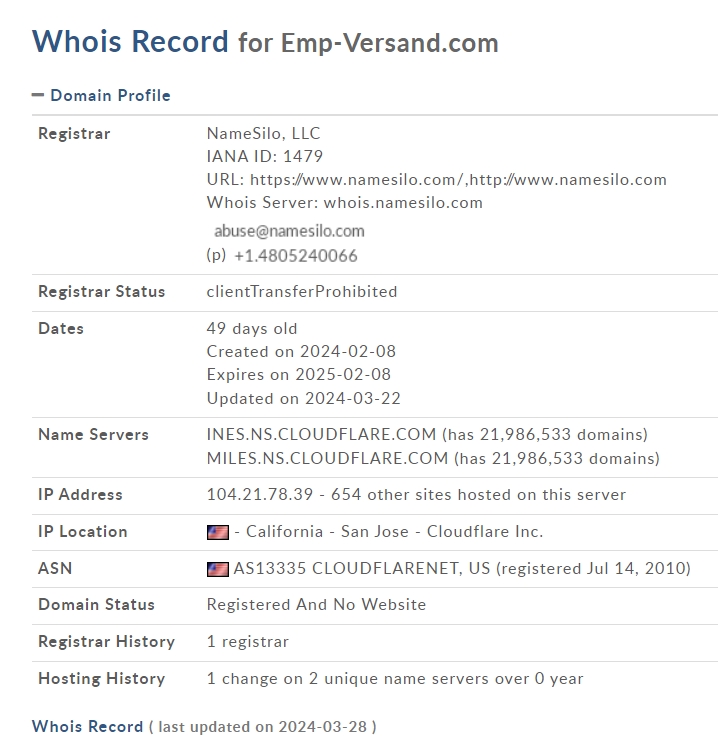Click the Registrar Status row label
718x741 pixels.
tap(102, 292)
